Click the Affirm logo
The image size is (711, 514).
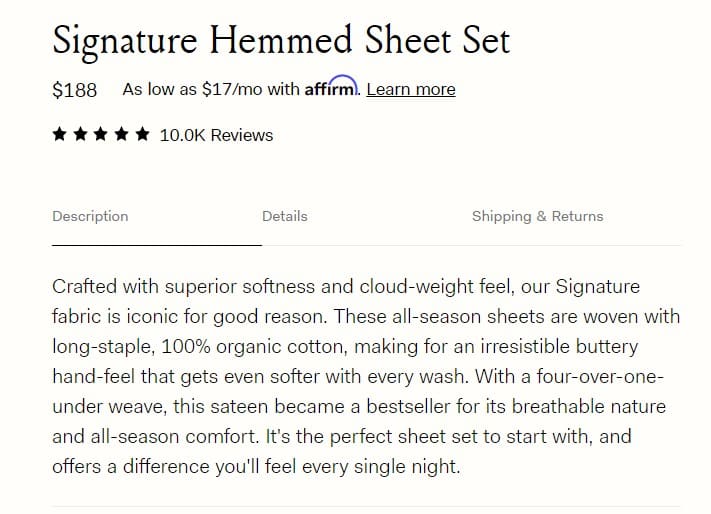pyautogui.click(x=331, y=86)
